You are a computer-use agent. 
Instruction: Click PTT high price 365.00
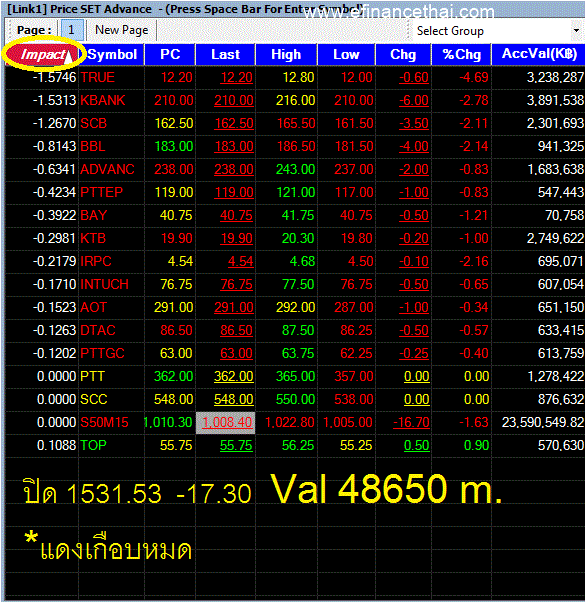tap(295, 377)
